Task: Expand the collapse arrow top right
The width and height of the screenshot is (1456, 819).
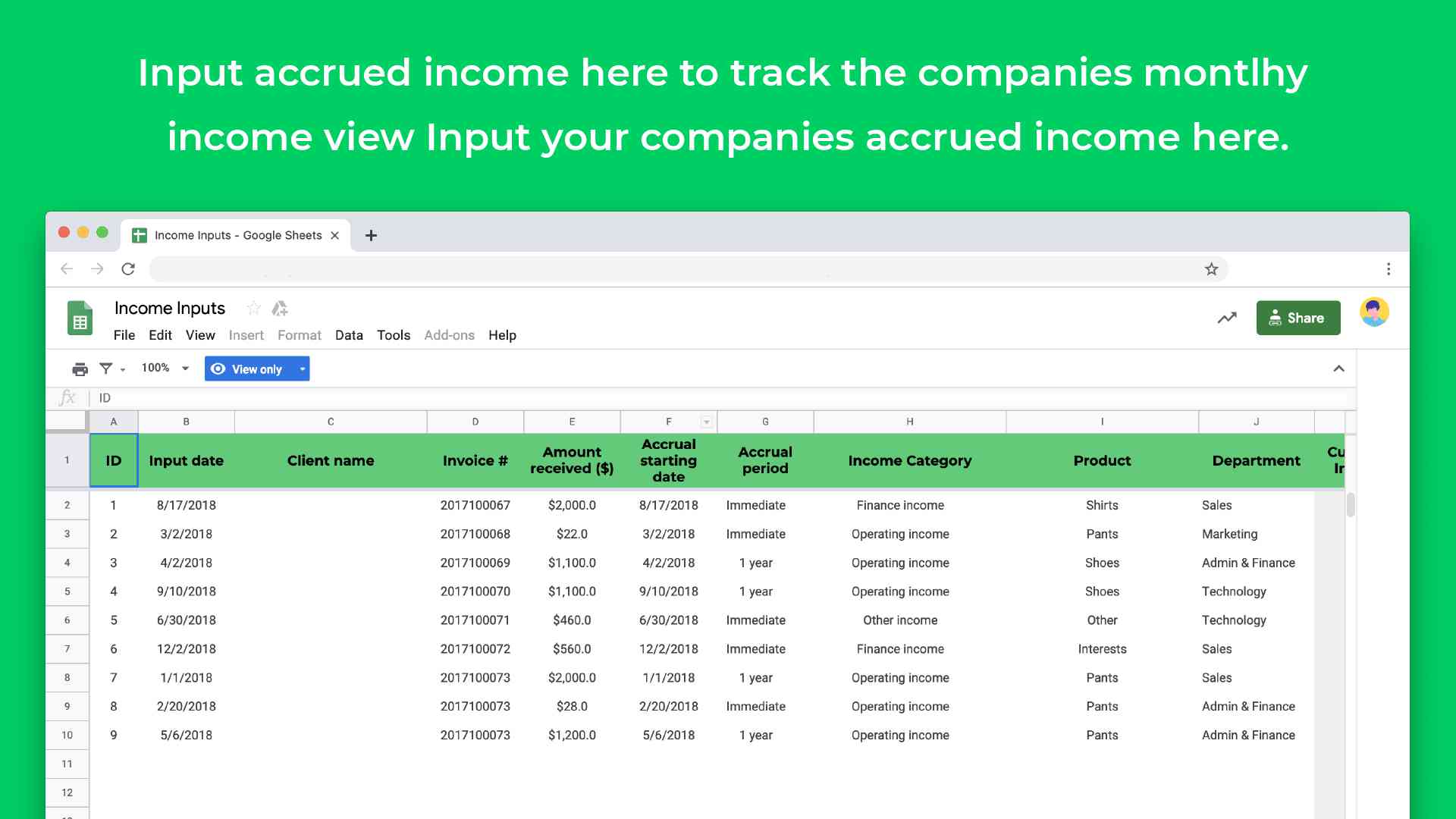Action: pos(1338,369)
